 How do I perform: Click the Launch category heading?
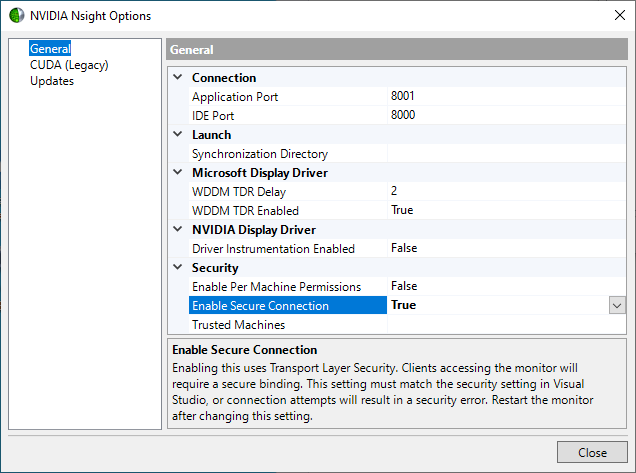click(x=211, y=135)
